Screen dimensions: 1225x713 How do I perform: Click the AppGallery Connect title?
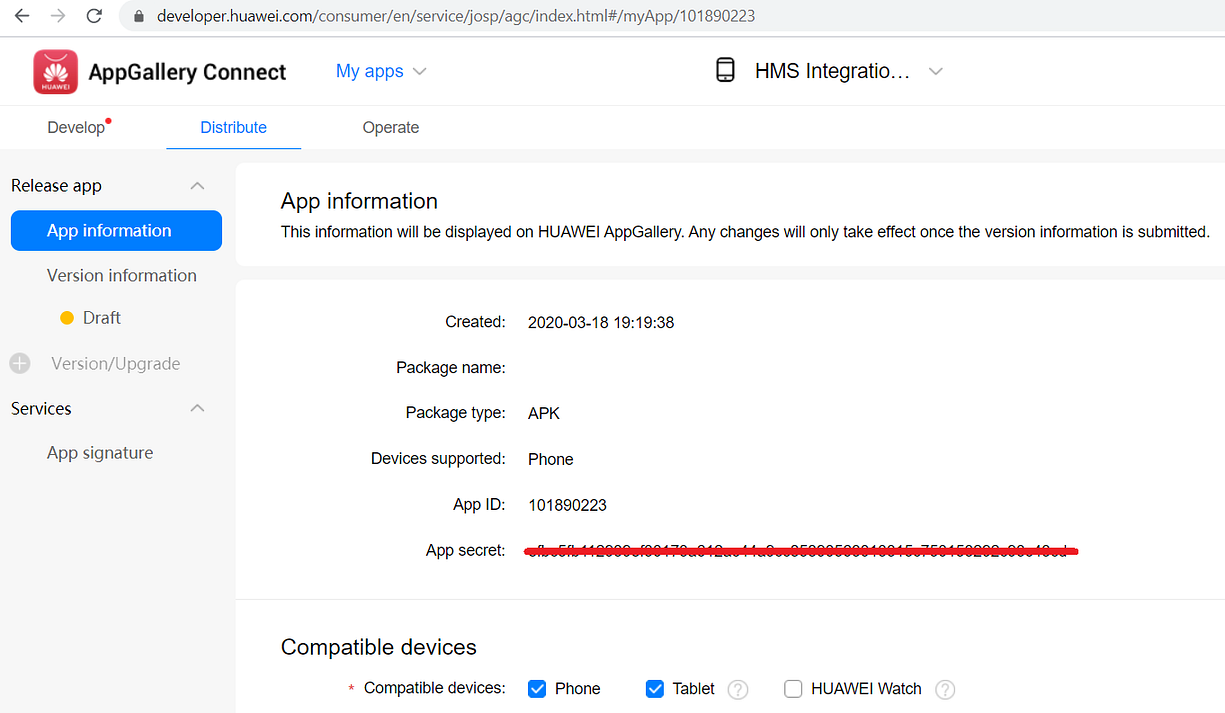click(x=187, y=72)
